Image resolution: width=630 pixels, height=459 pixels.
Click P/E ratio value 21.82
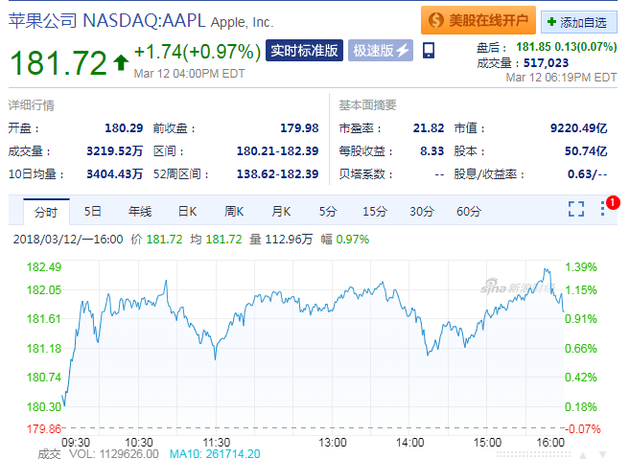point(428,128)
